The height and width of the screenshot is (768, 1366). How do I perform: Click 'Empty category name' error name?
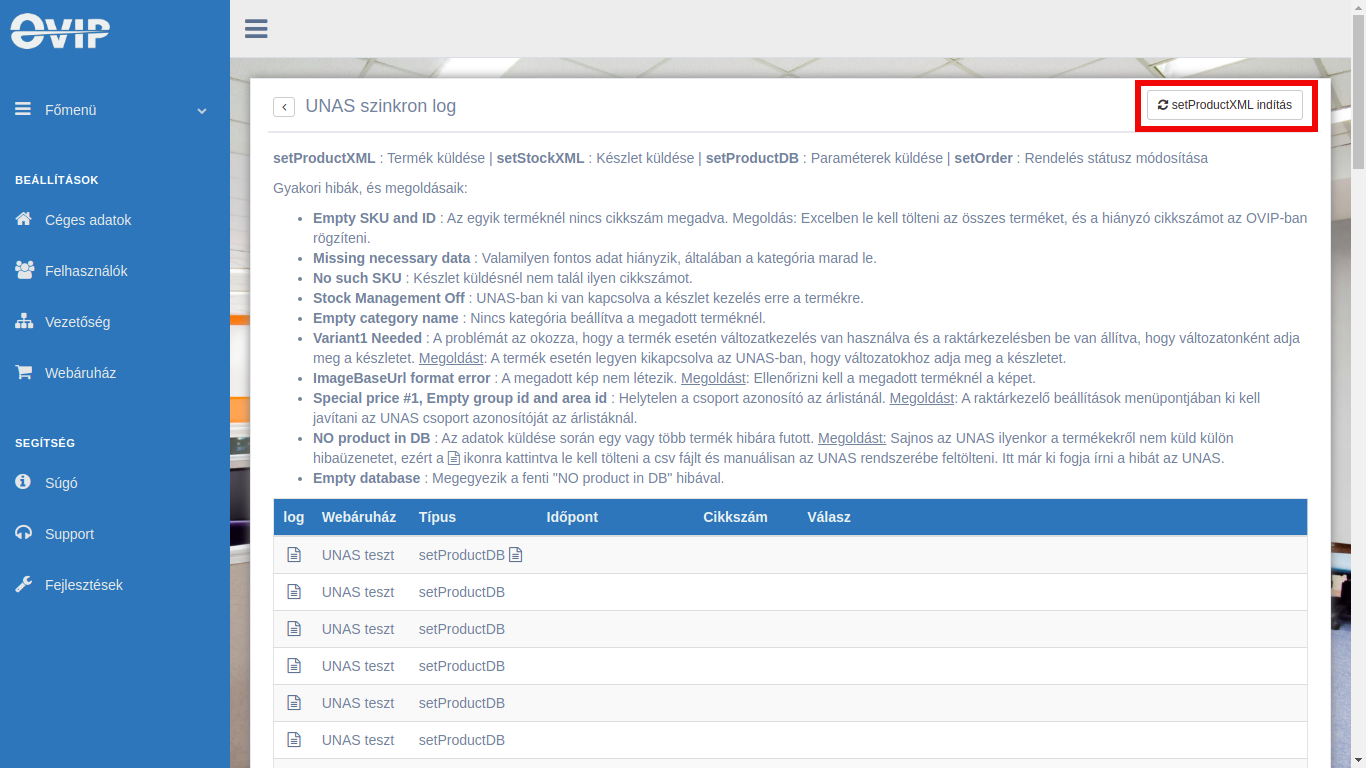386,318
